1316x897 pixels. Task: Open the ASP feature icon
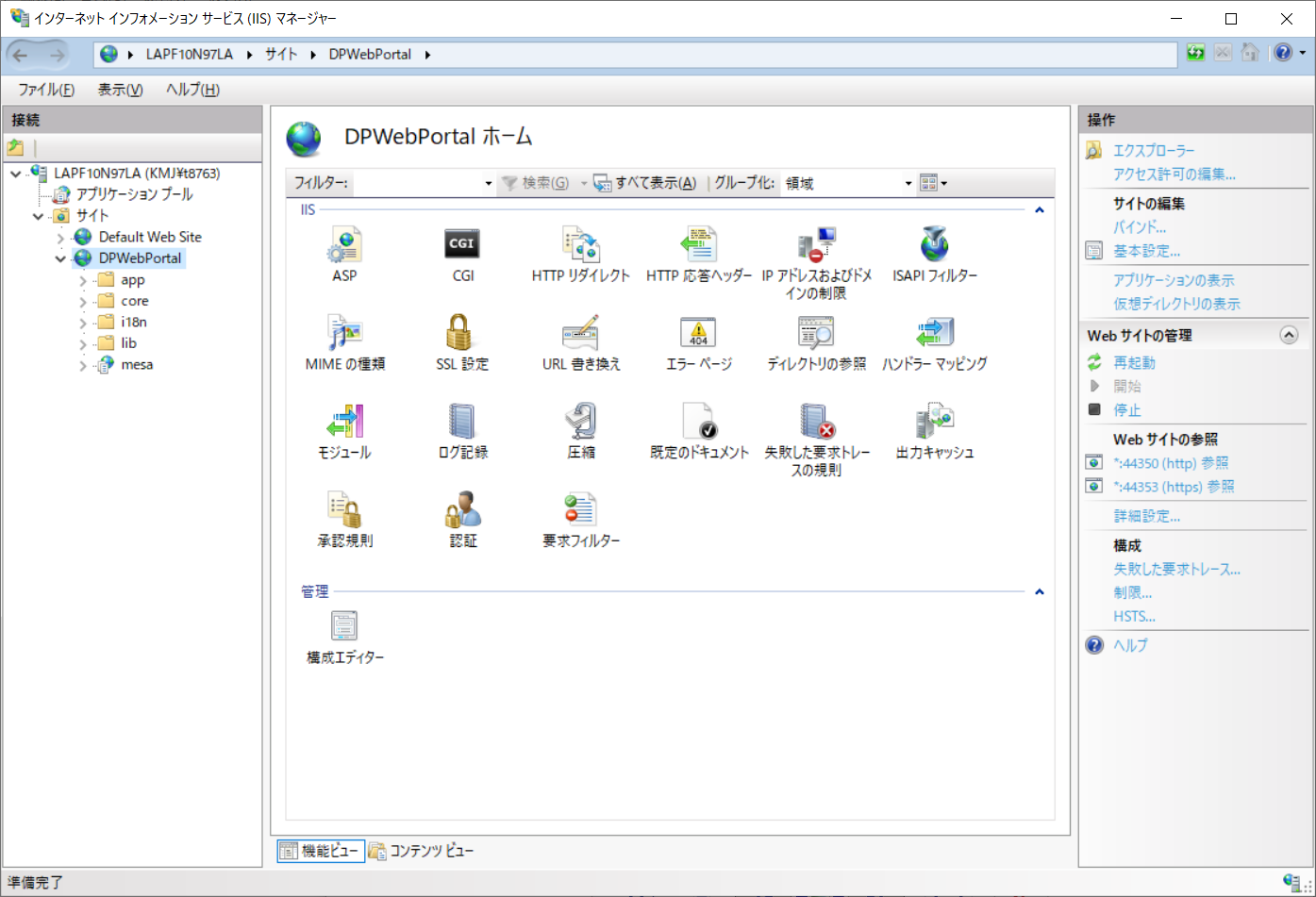344,245
